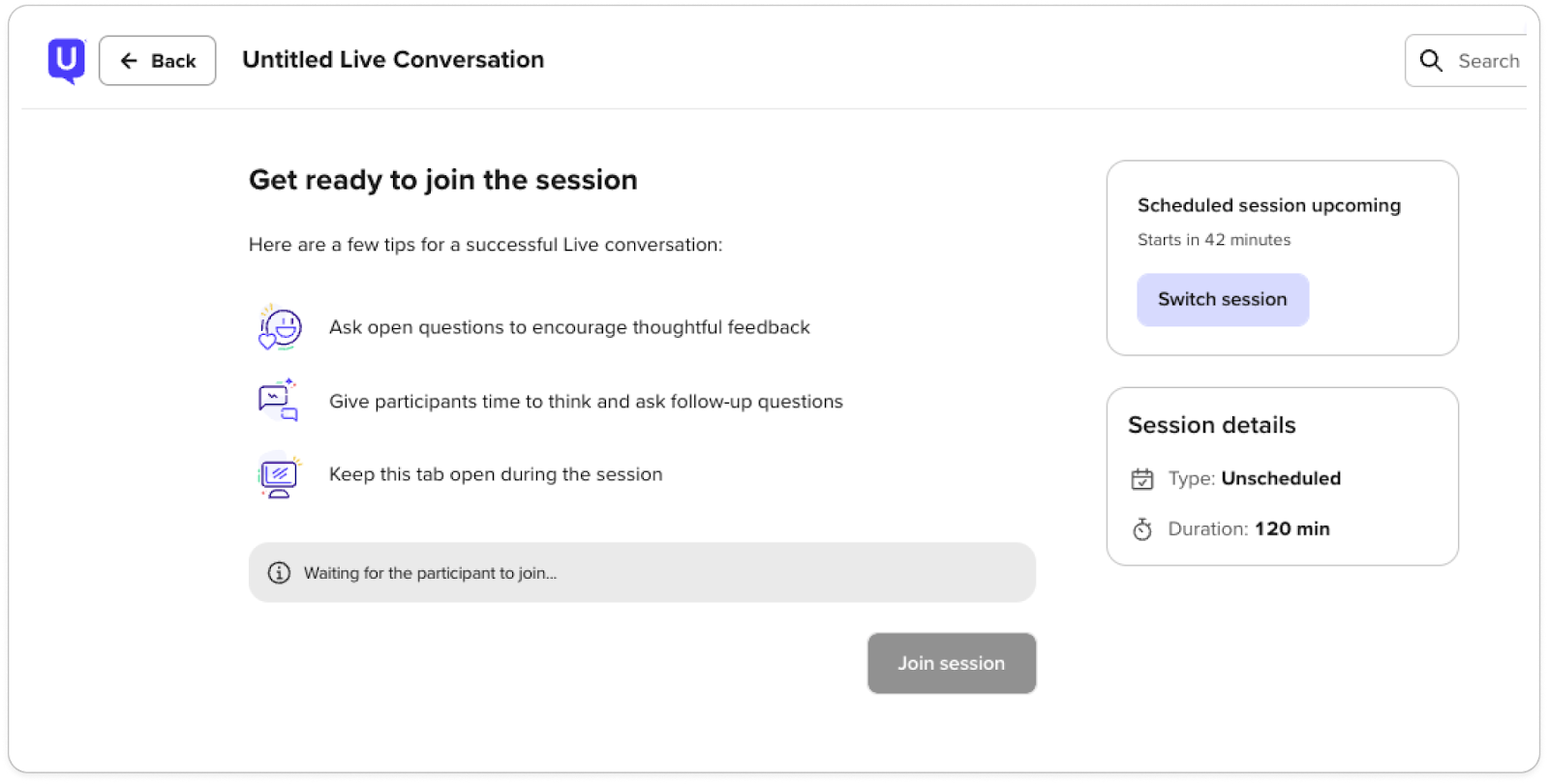The width and height of the screenshot is (1549, 784).
Task: Click the chat bubbles tip icon
Action: [278, 401]
